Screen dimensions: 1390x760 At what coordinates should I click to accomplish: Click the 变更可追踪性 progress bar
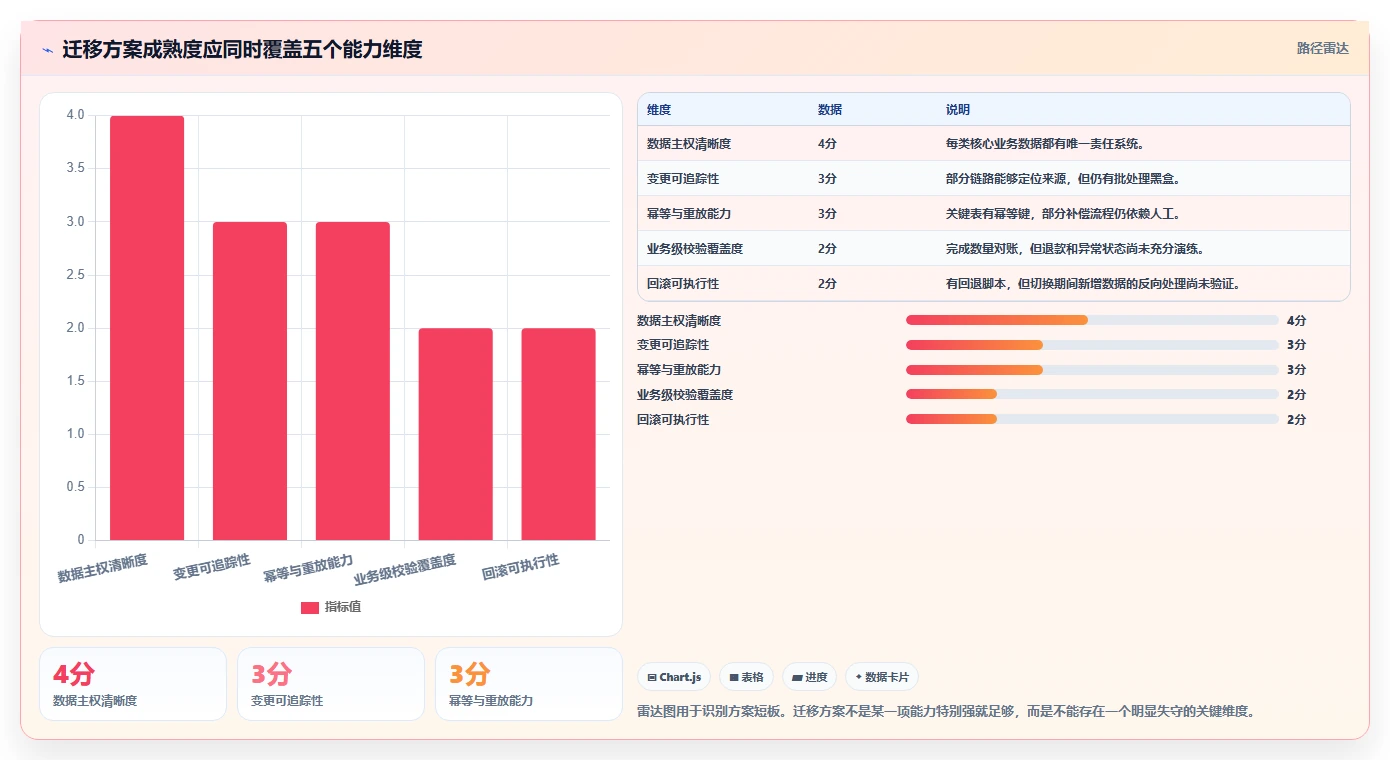coord(1092,345)
